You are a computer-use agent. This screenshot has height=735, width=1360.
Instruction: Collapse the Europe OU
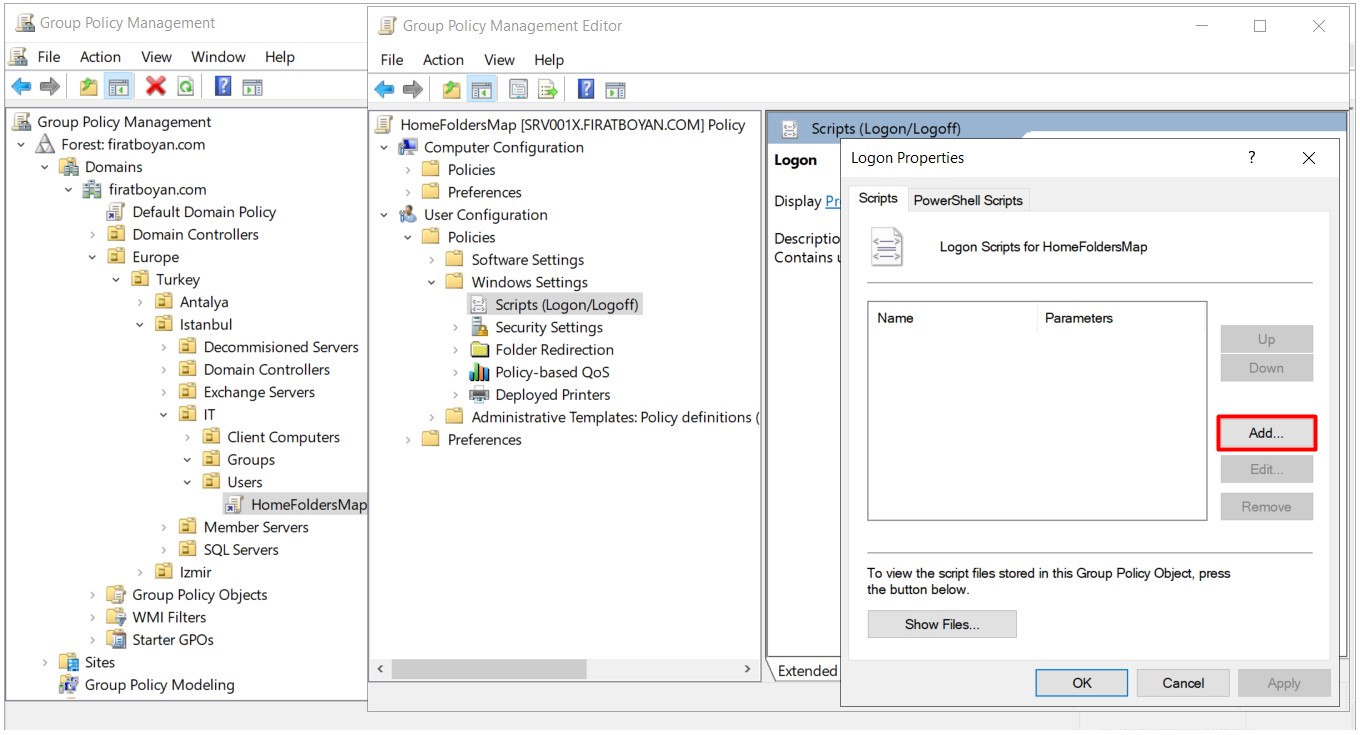(93, 257)
